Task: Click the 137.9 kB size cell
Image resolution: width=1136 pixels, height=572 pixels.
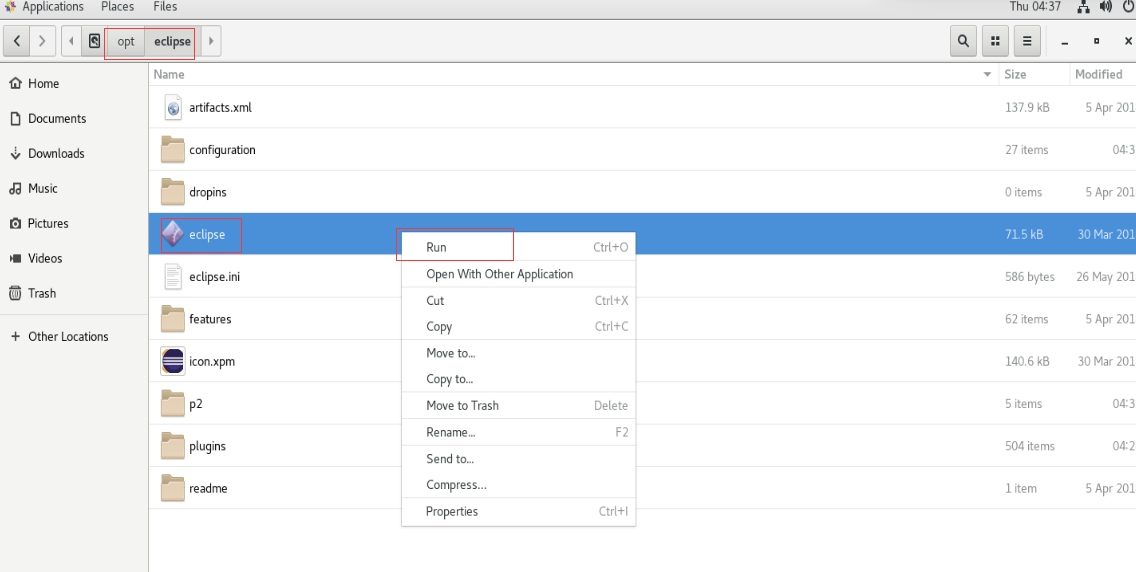Action: 1027,108
